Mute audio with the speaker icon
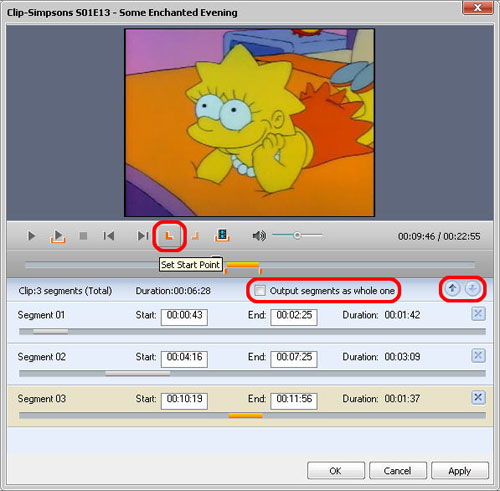This screenshot has width=500, height=491. pos(259,236)
